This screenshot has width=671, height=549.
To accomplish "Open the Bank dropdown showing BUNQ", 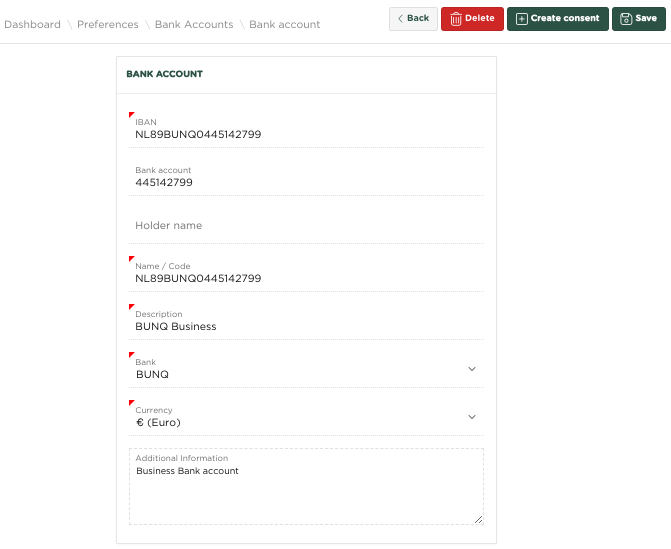I will click(306, 369).
